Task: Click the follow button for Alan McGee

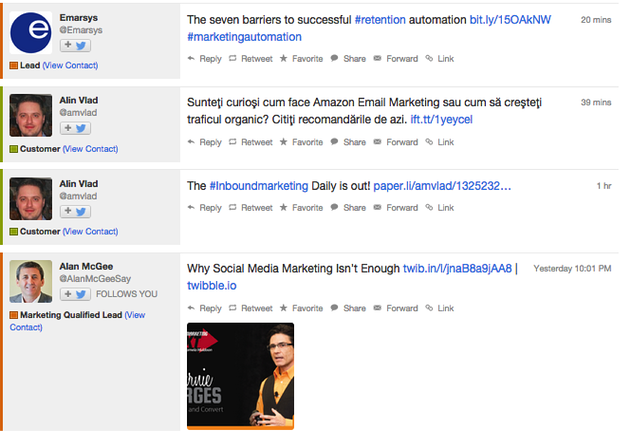Action: (75, 294)
